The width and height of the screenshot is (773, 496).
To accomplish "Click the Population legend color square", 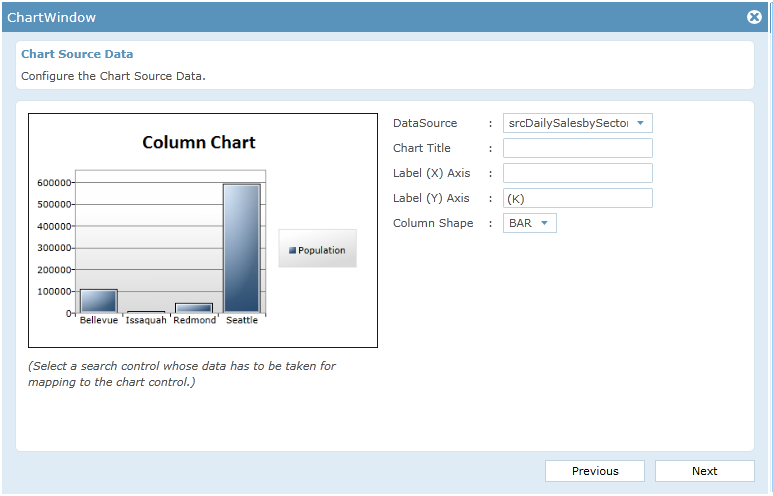I will click(x=292, y=251).
